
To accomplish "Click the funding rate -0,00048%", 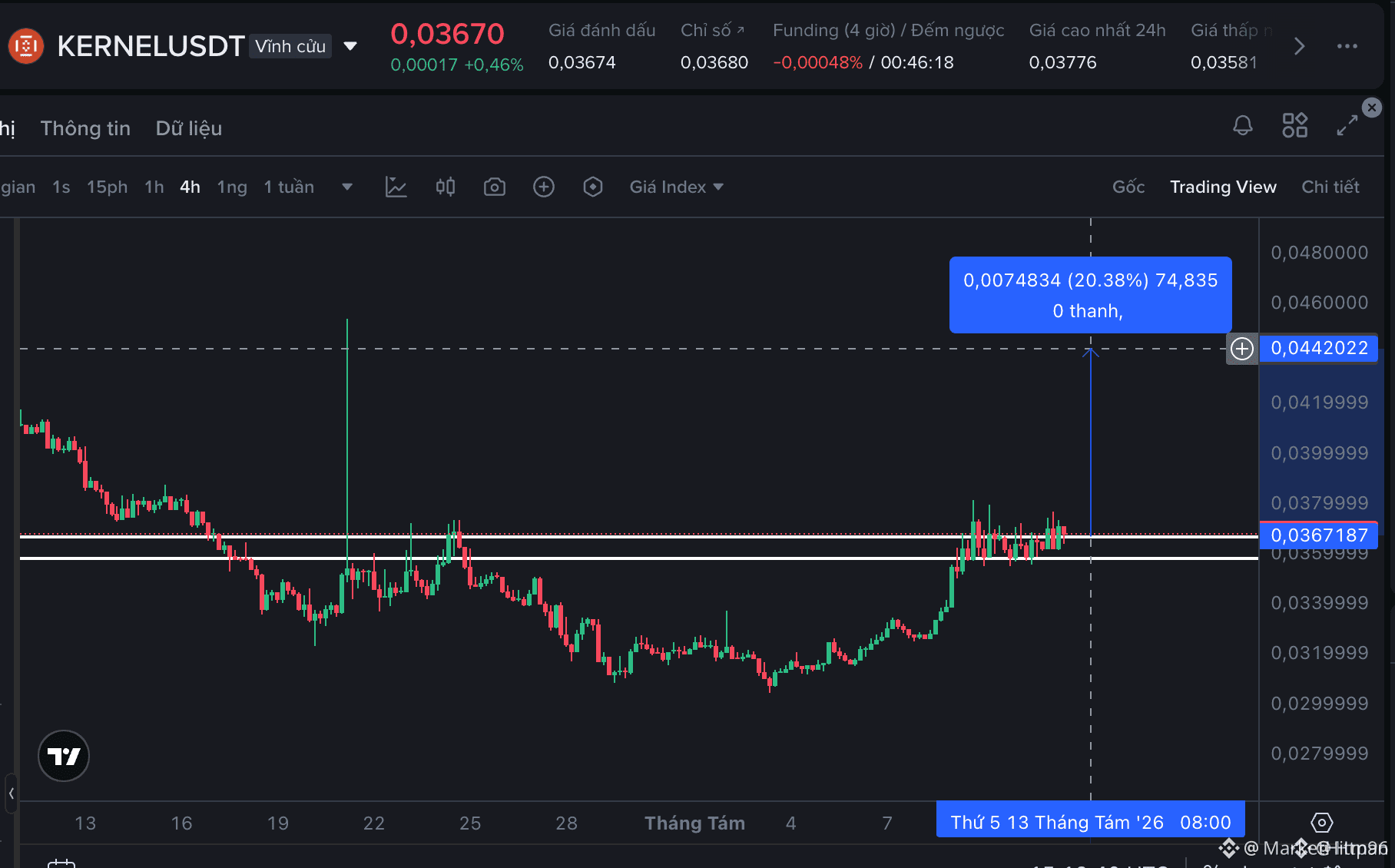I will tap(817, 62).
